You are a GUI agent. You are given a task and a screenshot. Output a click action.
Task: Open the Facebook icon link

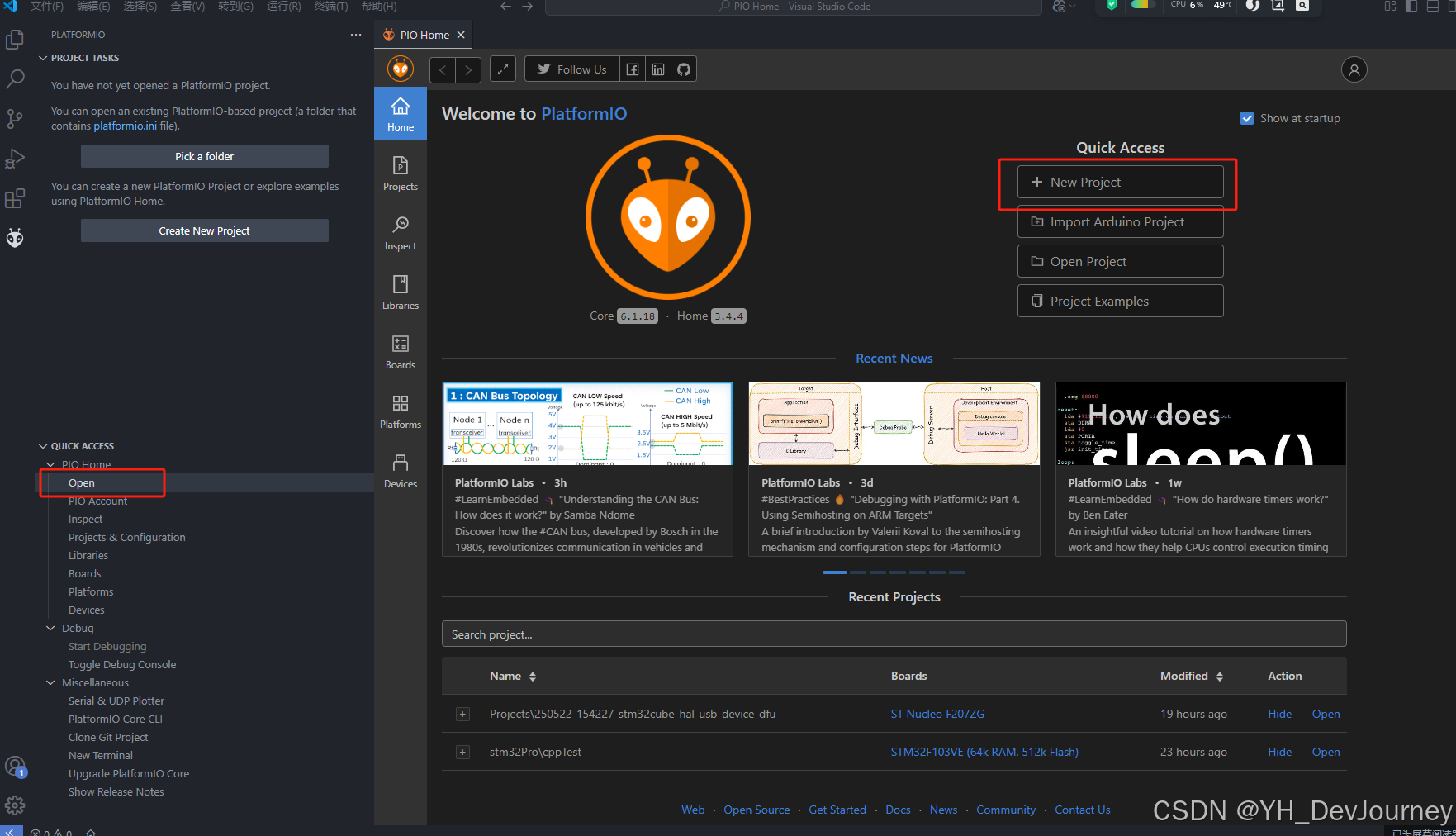pyautogui.click(x=633, y=69)
